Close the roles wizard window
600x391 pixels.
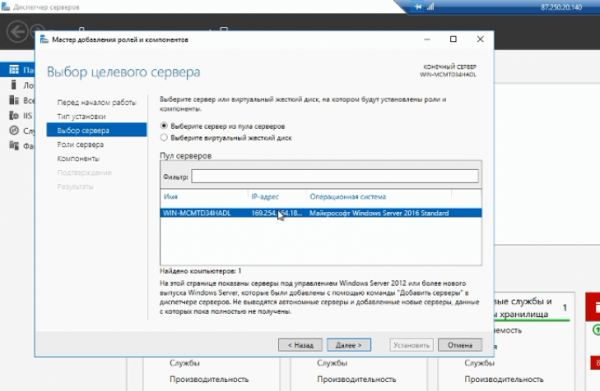click(x=480, y=39)
